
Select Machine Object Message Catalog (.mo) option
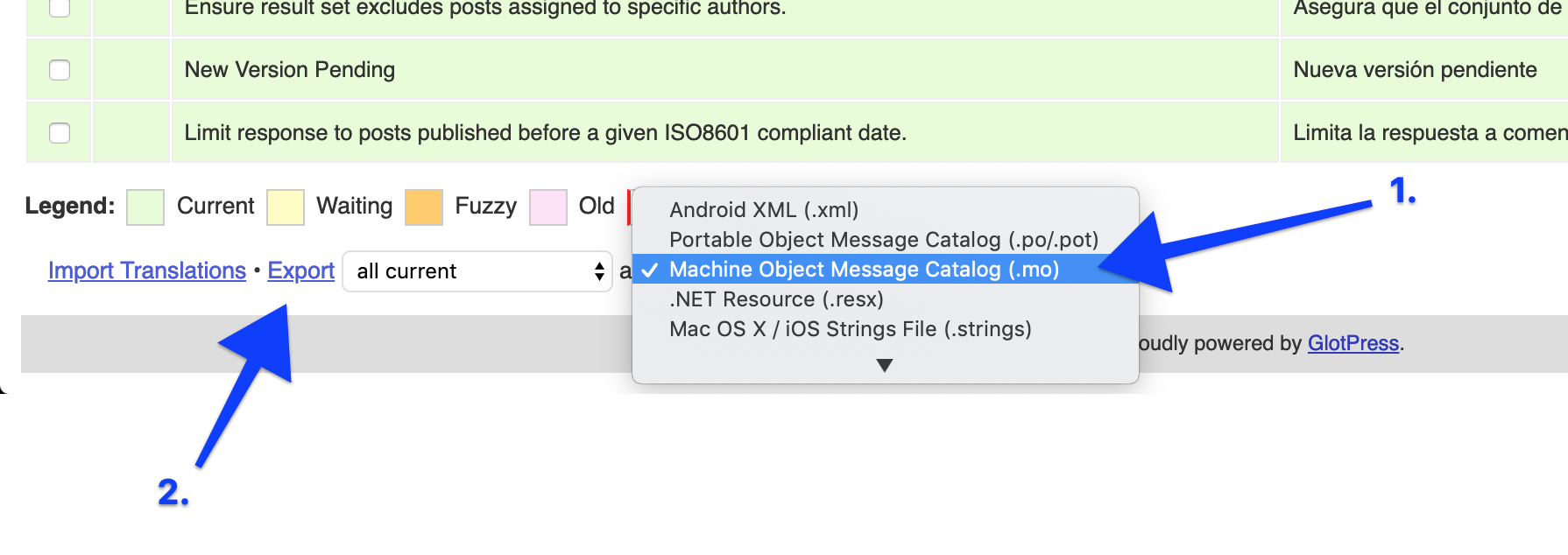click(x=864, y=270)
